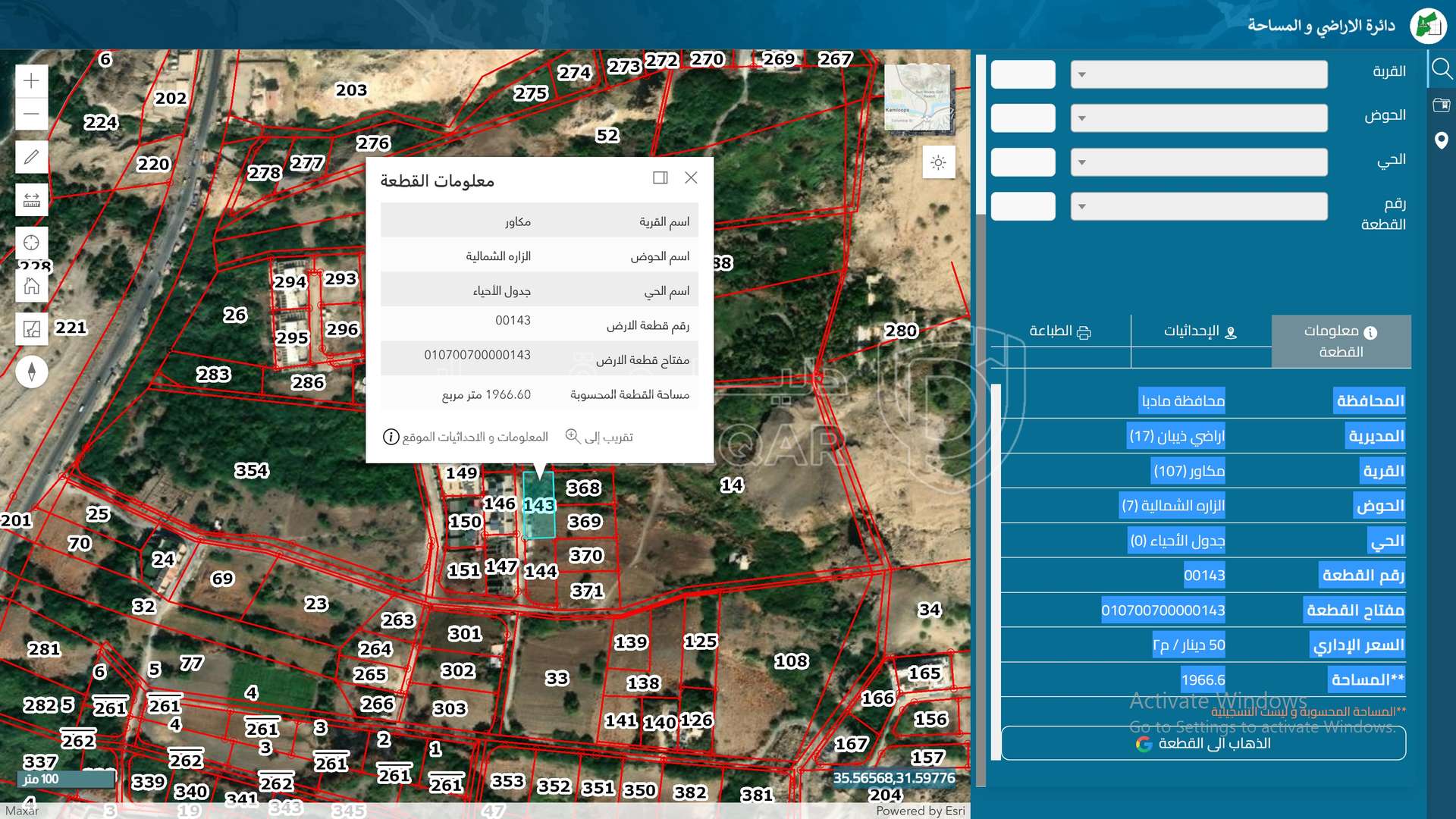1456x819 pixels.
Task: Toggle the brightness sun icon
Action: click(938, 162)
